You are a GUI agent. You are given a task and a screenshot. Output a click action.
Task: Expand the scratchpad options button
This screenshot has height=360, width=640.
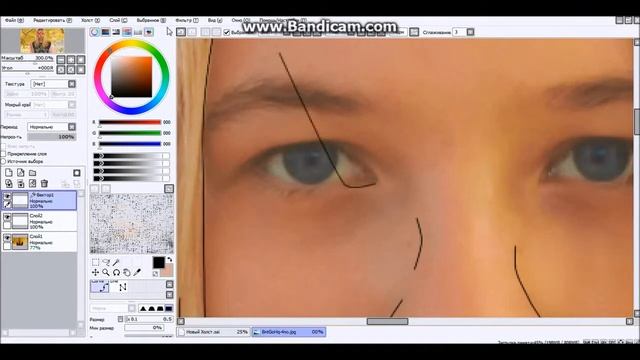(169, 188)
